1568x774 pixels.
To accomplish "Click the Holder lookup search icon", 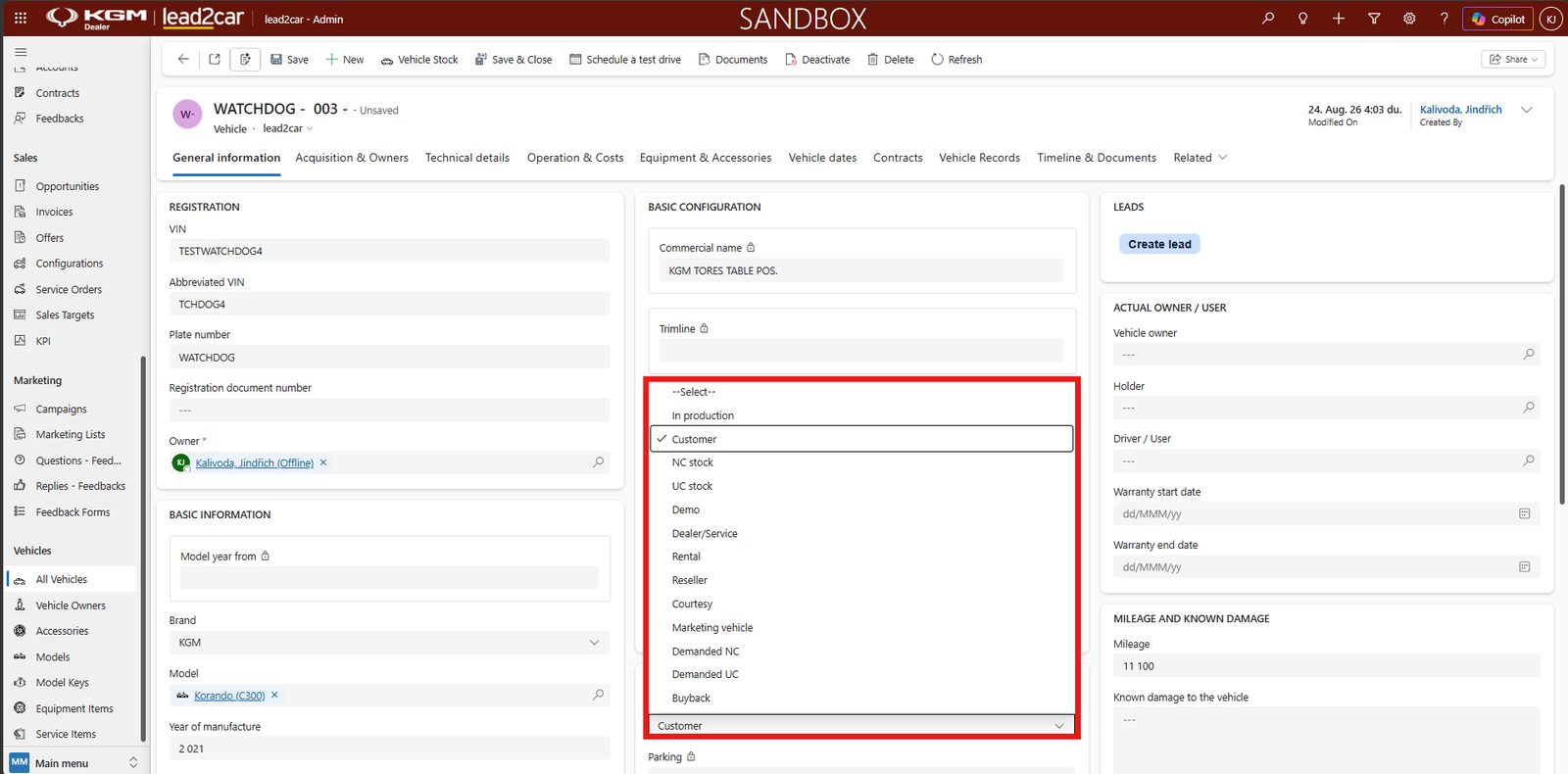I will click(1529, 407).
